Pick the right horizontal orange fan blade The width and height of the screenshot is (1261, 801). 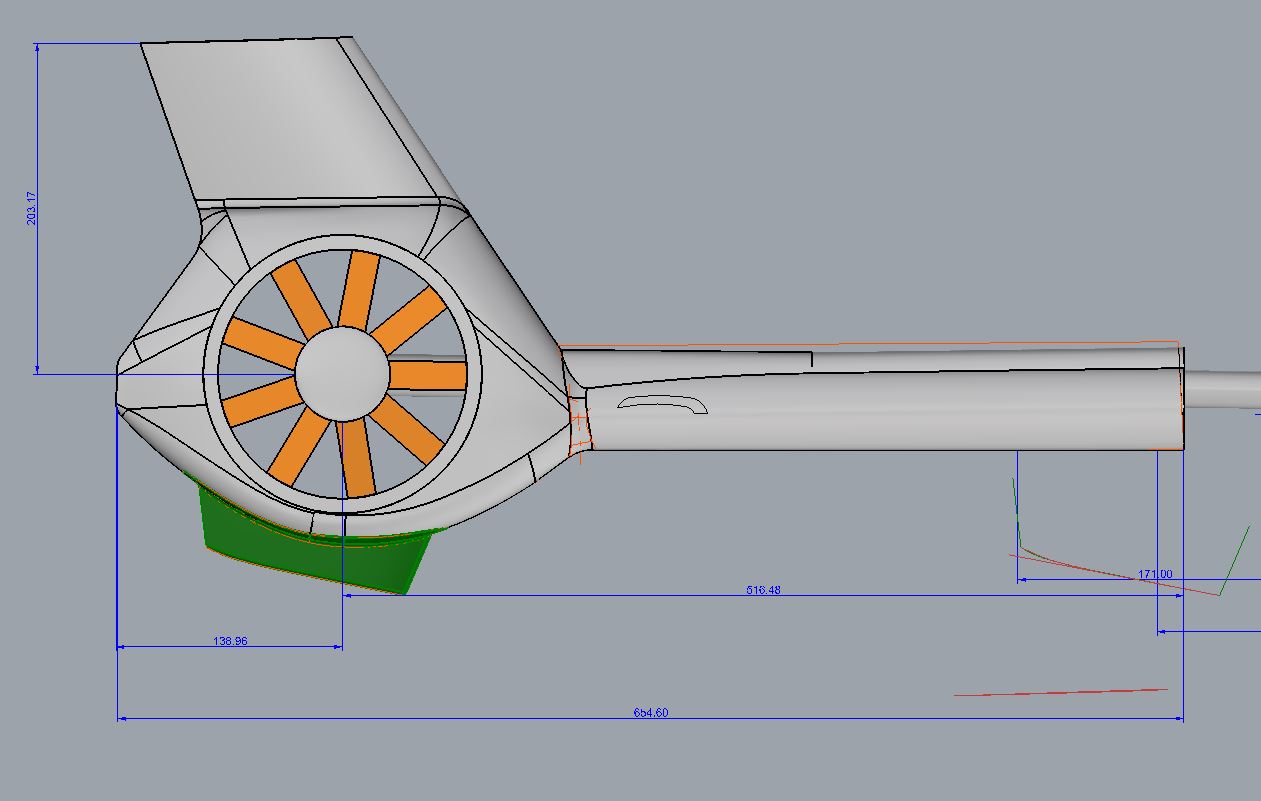[428, 375]
